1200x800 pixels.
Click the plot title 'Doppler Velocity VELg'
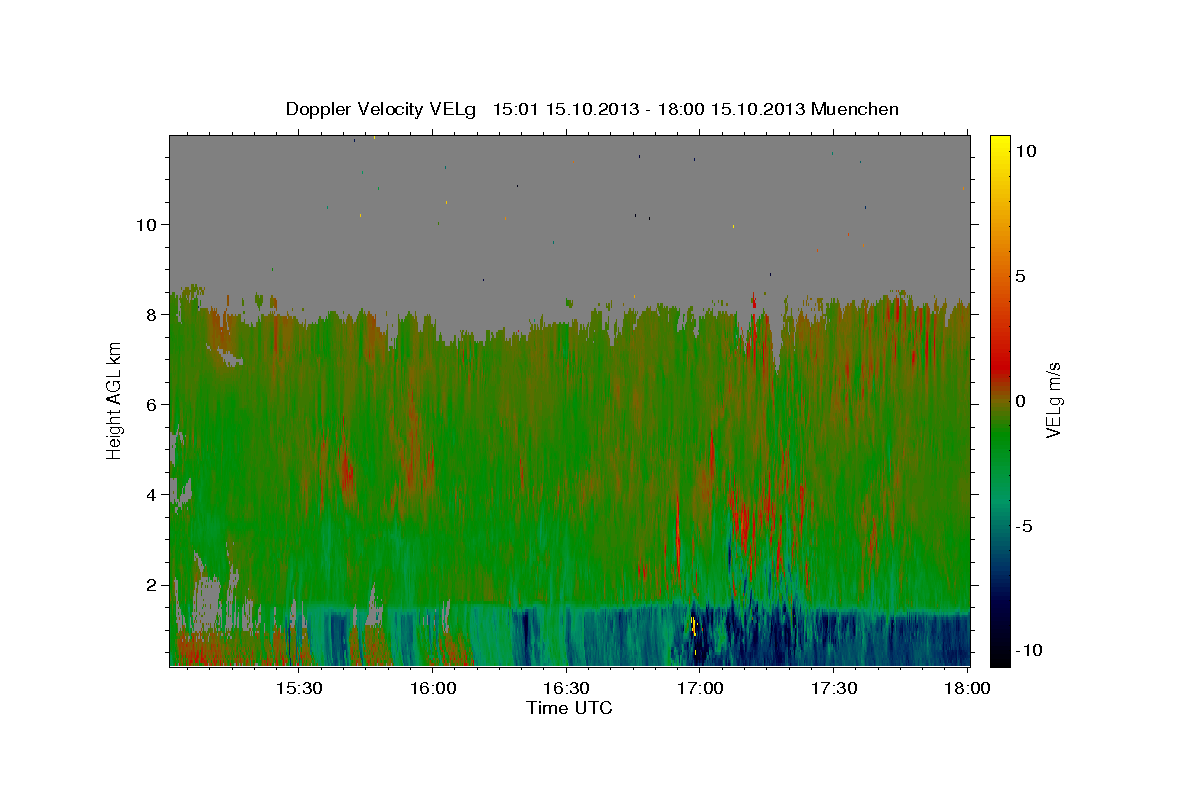(382, 109)
